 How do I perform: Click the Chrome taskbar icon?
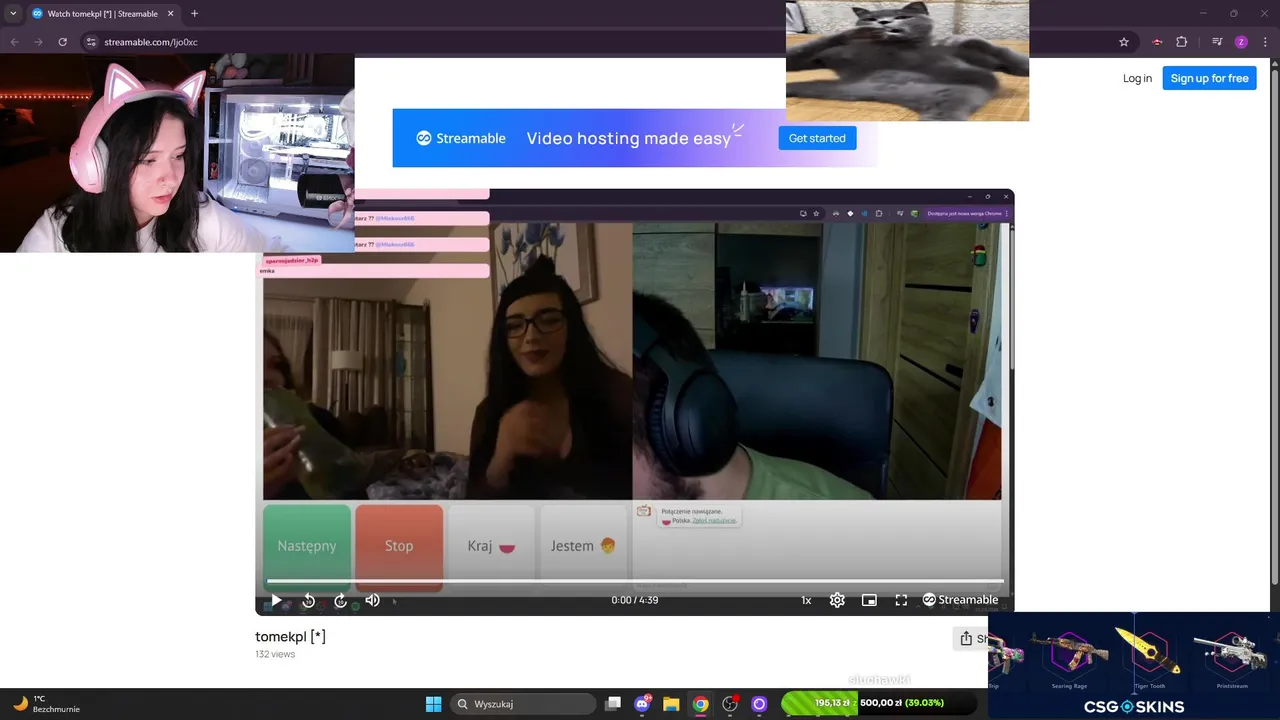[700, 704]
